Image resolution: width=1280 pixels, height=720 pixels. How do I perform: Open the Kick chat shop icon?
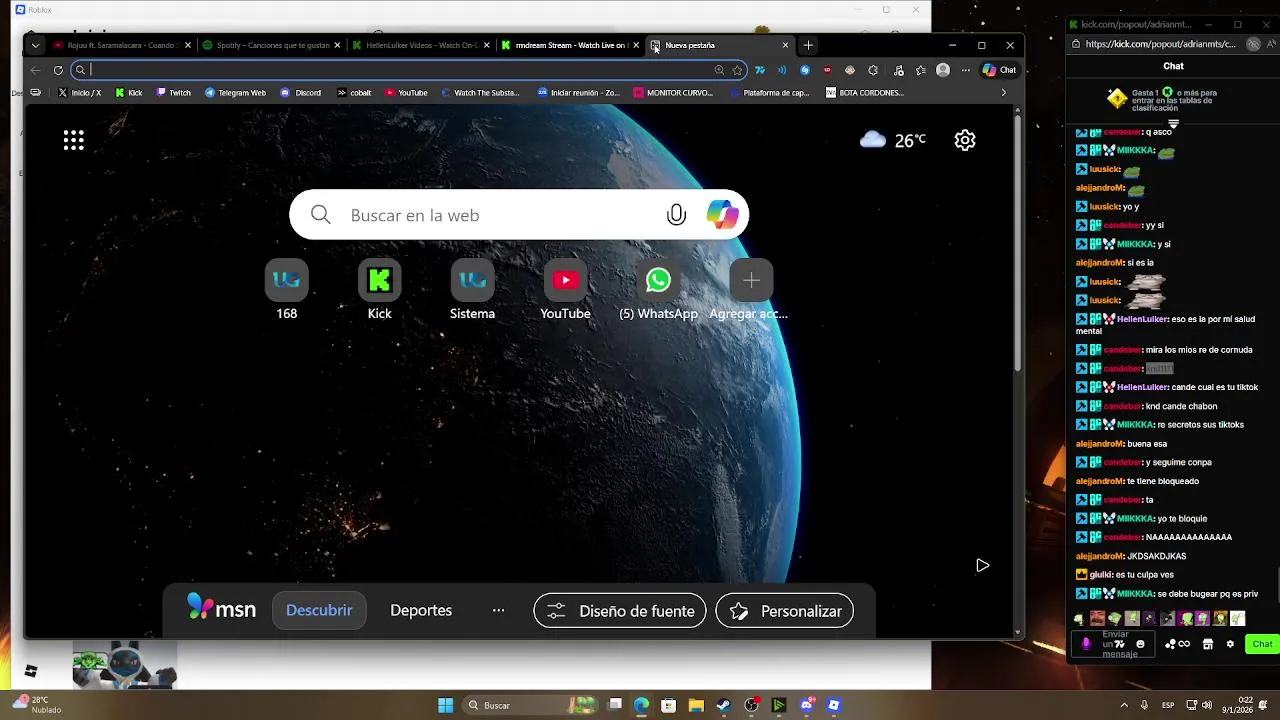click(1208, 644)
